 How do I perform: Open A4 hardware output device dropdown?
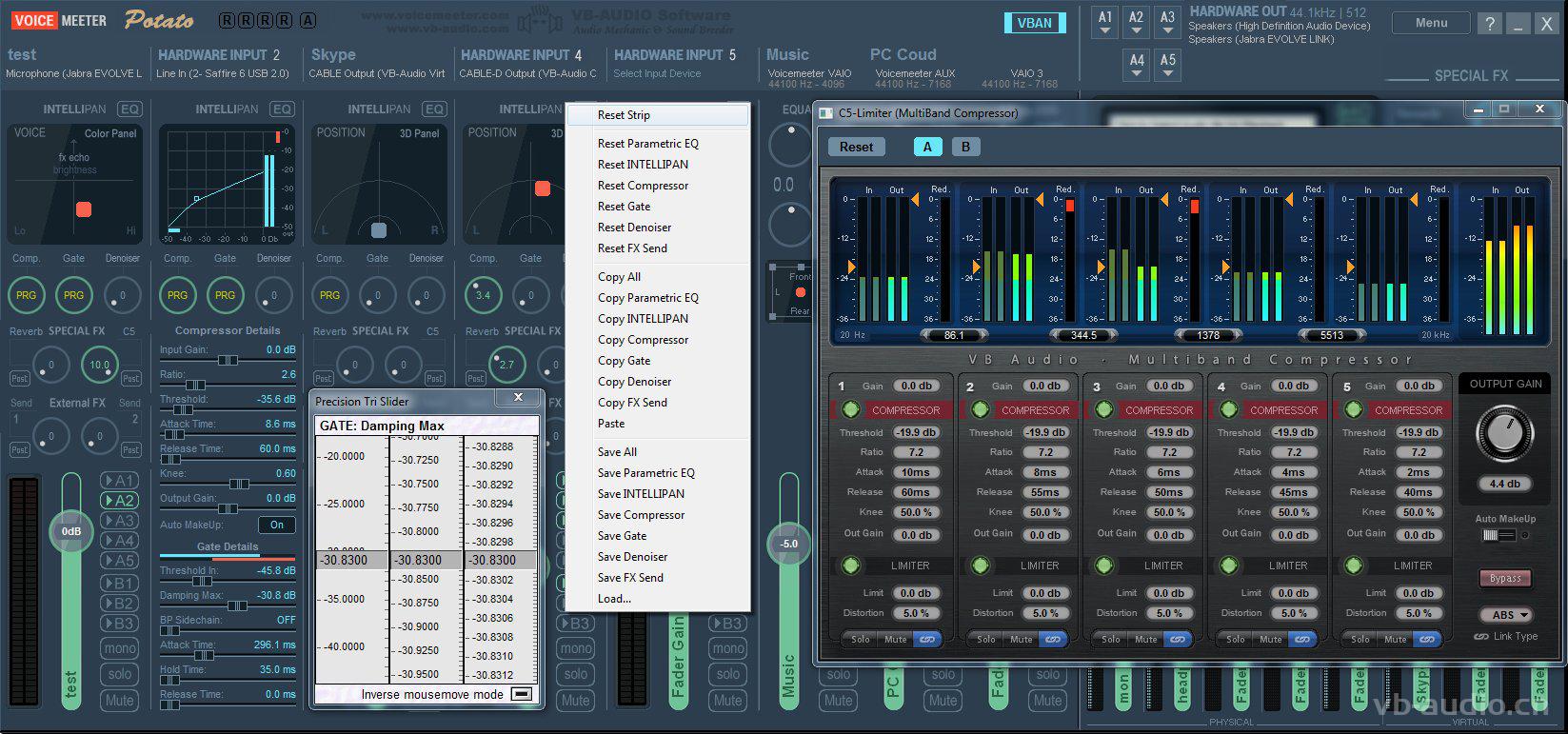[x=1136, y=66]
